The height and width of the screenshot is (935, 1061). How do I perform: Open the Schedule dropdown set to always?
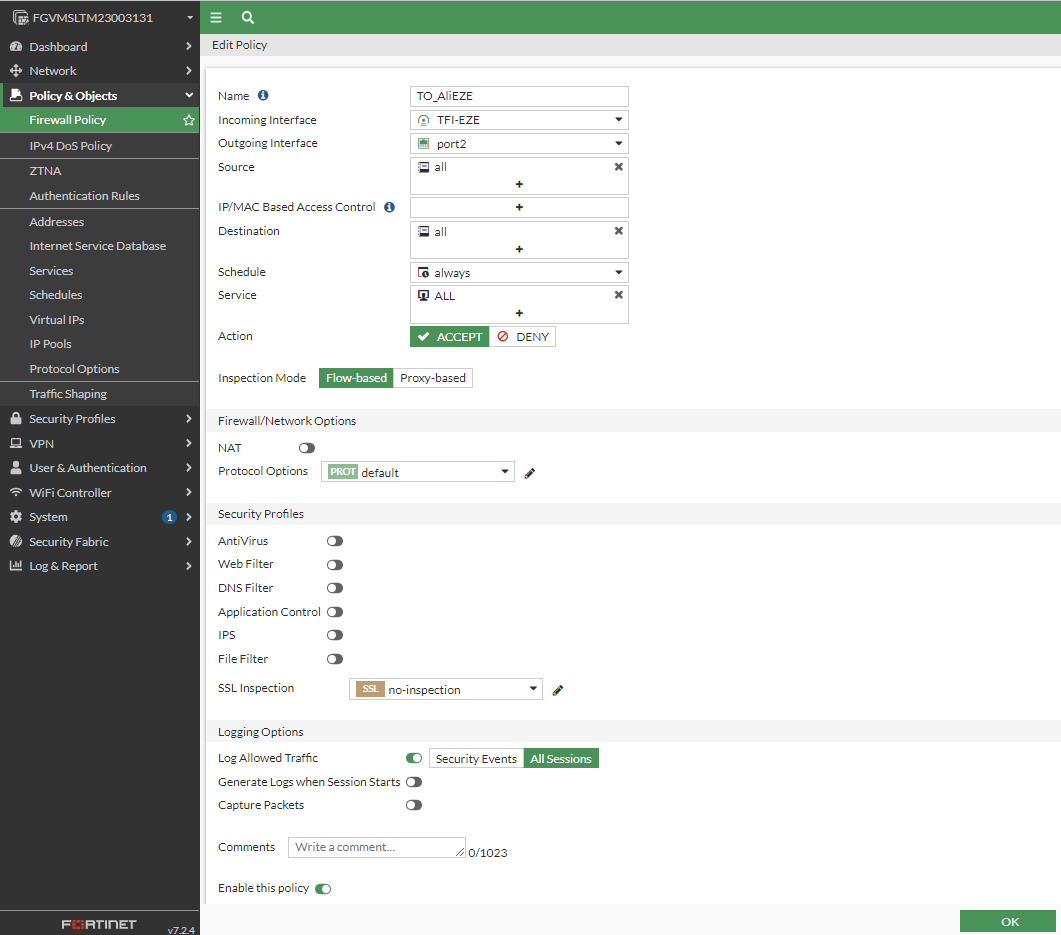[519, 273]
